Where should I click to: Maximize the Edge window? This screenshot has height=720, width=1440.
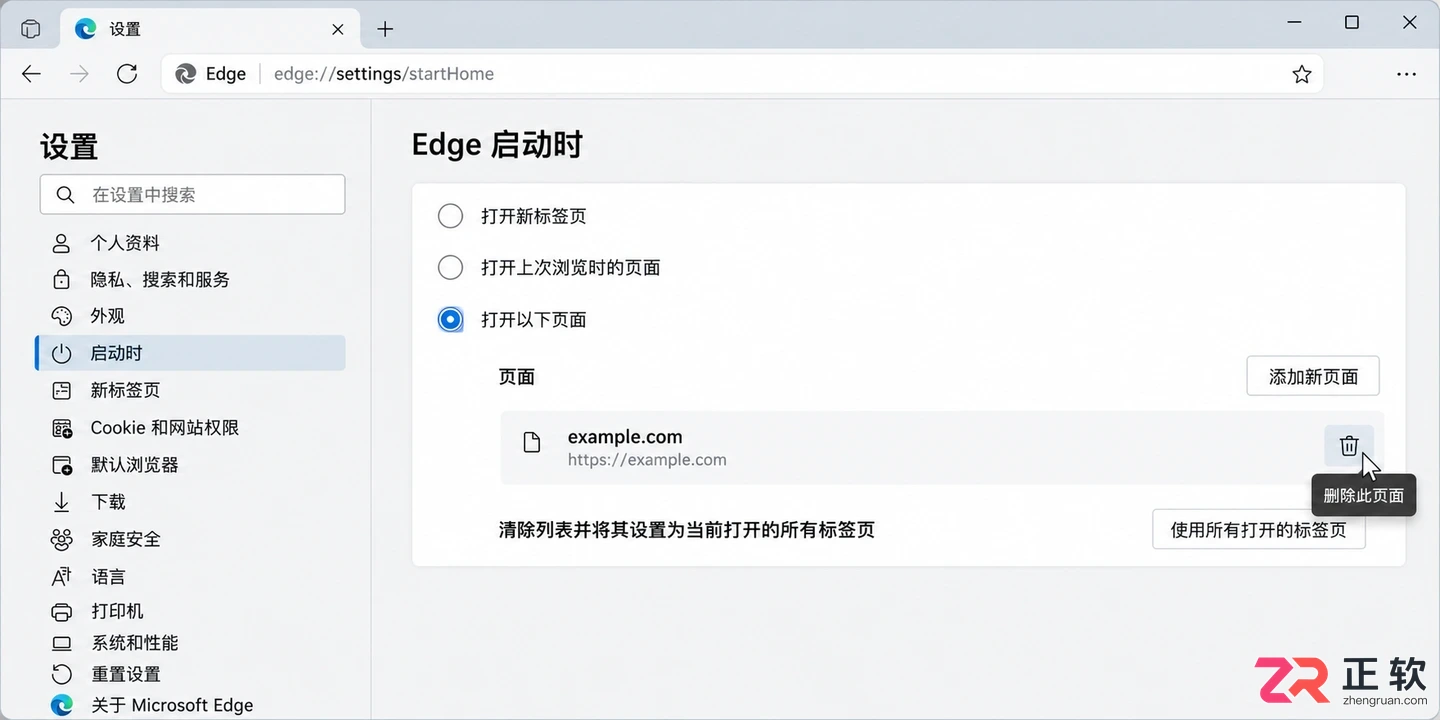pyautogui.click(x=1352, y=23)
